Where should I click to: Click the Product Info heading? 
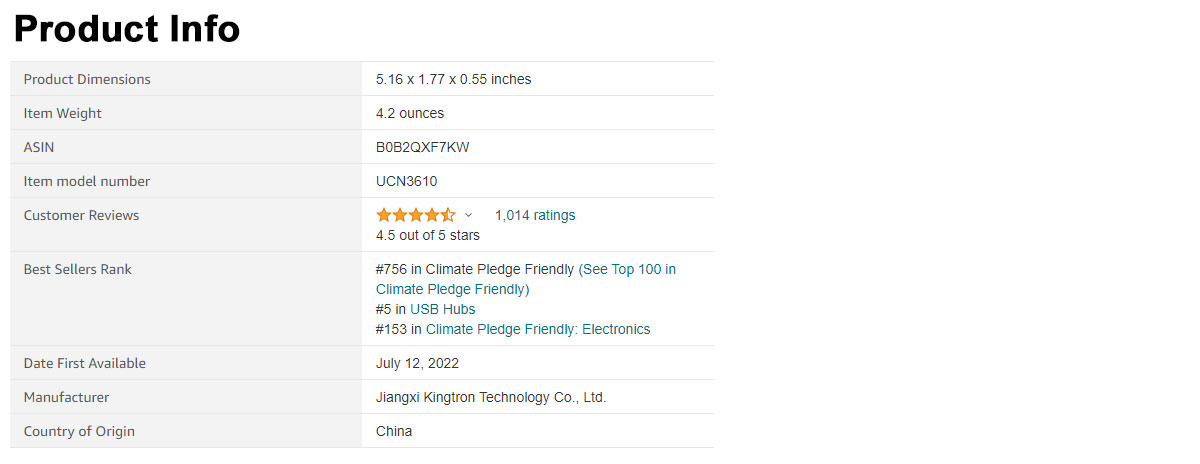tap(127, 28)
